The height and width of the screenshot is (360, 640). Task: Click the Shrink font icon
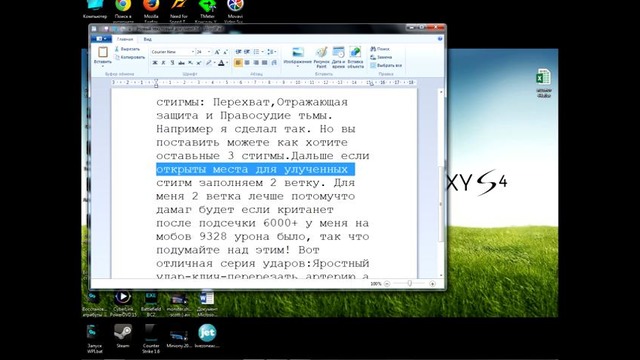click(225, 52)
